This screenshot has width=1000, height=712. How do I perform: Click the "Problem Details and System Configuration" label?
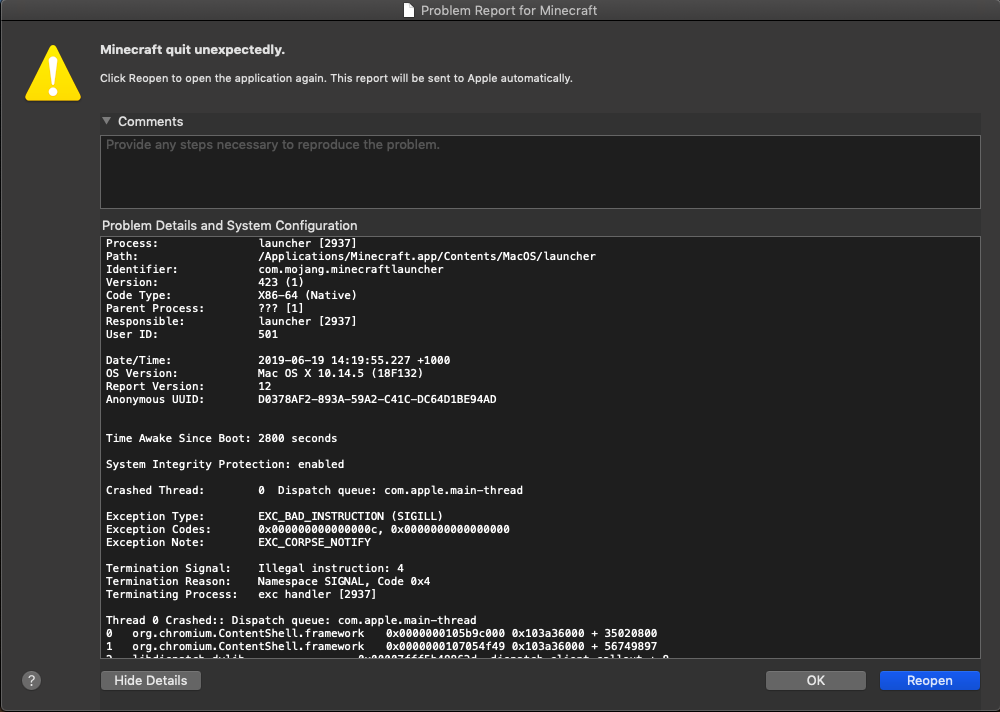(x=230, y=225)
